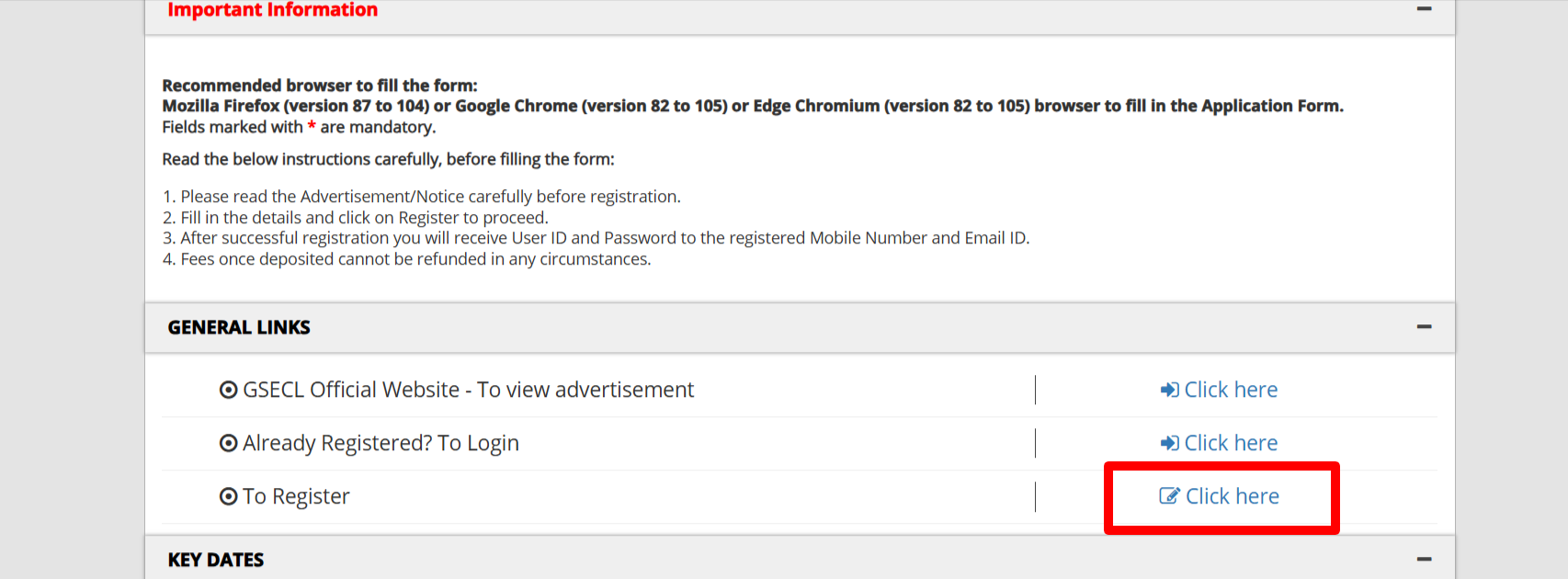Viewport: 1568px width, 579px height.
Task: Click the 'GENERAL LINKS' heading text
Action: 239,327
